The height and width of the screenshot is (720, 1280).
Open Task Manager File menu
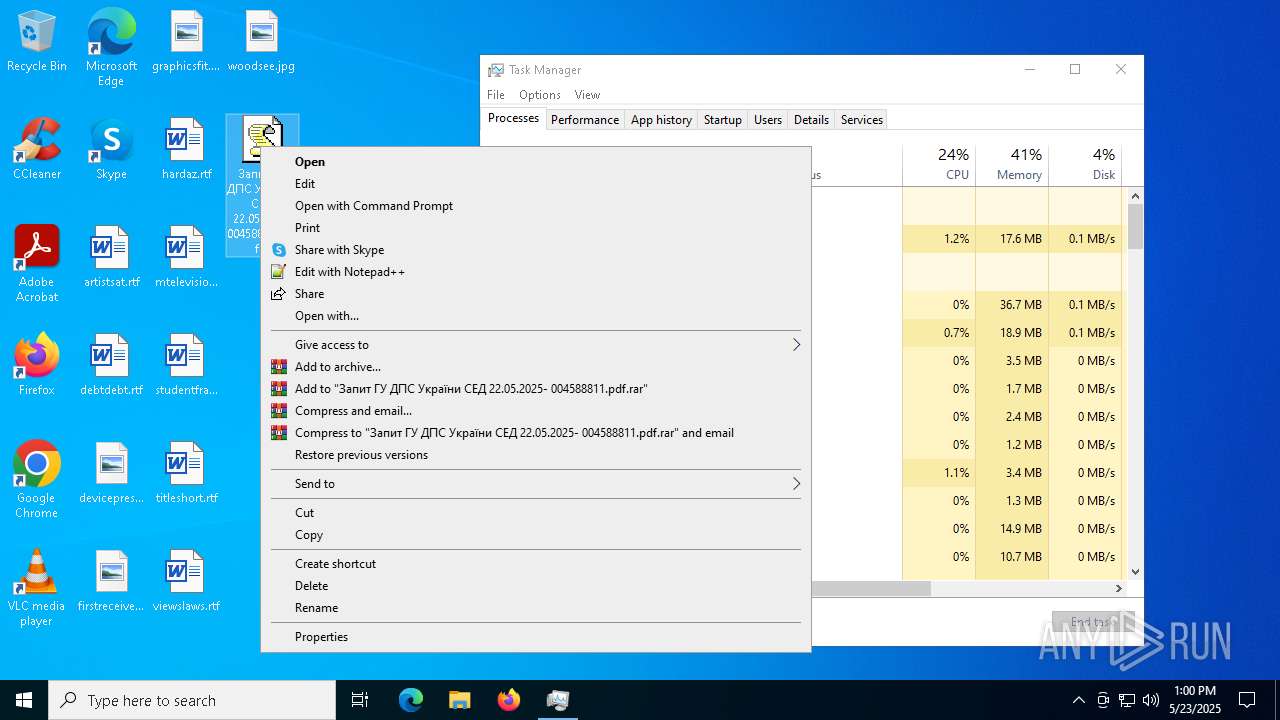(496, 95)
